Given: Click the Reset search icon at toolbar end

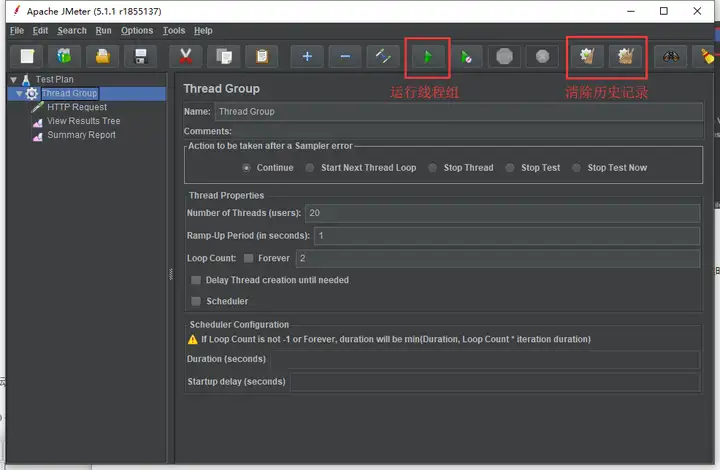Looking at the screenshot, I should tap(706, 56).
